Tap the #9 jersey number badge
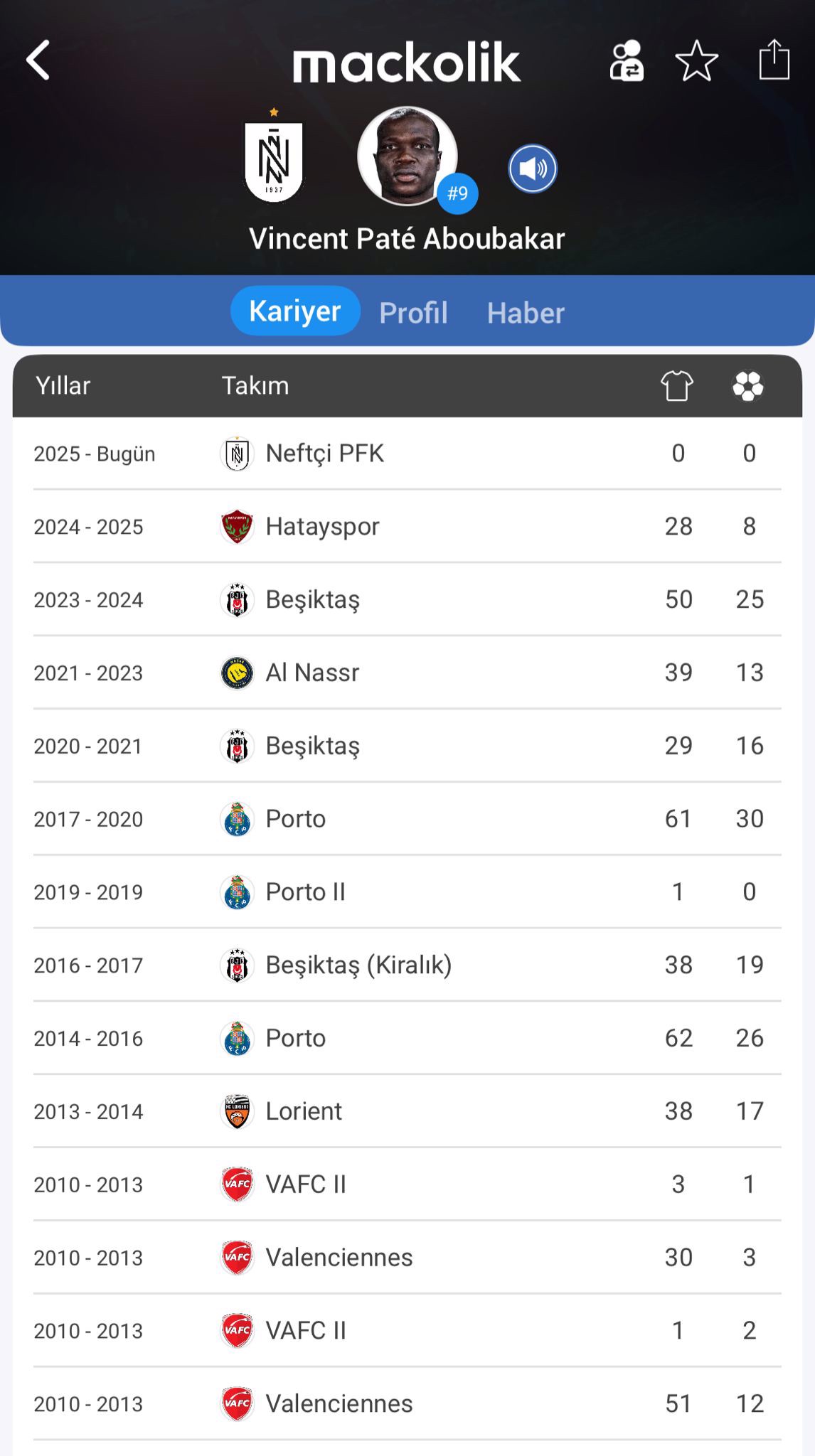This screenshot has width=815, height=1456. click(457, 193)
